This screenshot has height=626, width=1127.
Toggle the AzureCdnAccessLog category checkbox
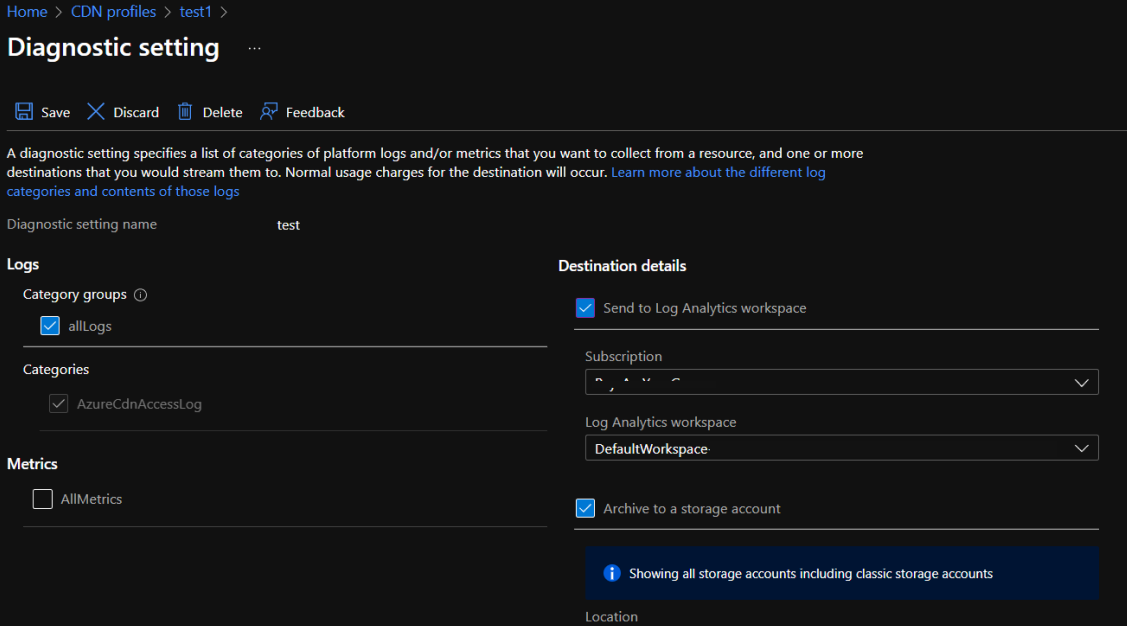coord(59,404)
